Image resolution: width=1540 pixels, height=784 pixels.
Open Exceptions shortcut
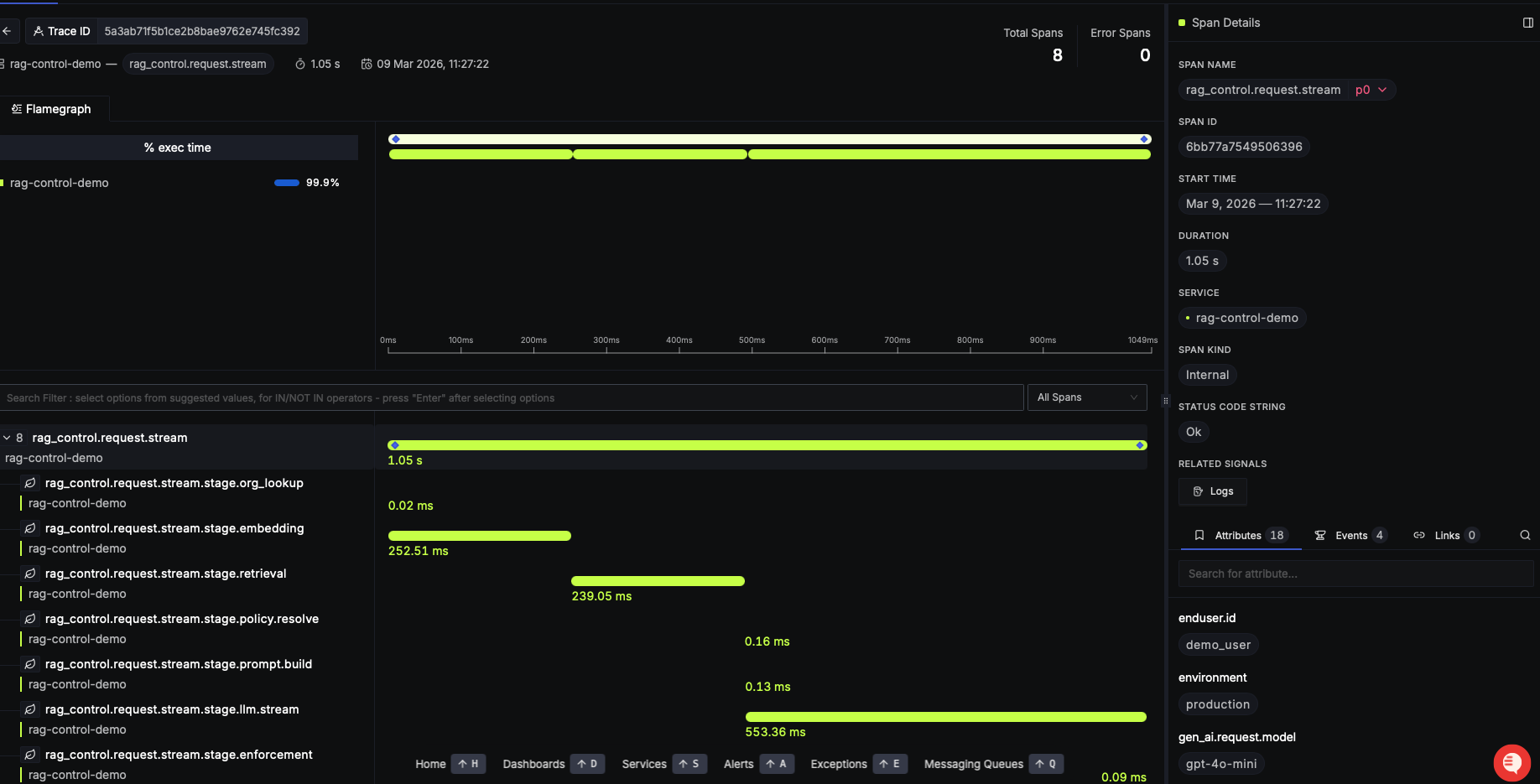tap(858, 764)
